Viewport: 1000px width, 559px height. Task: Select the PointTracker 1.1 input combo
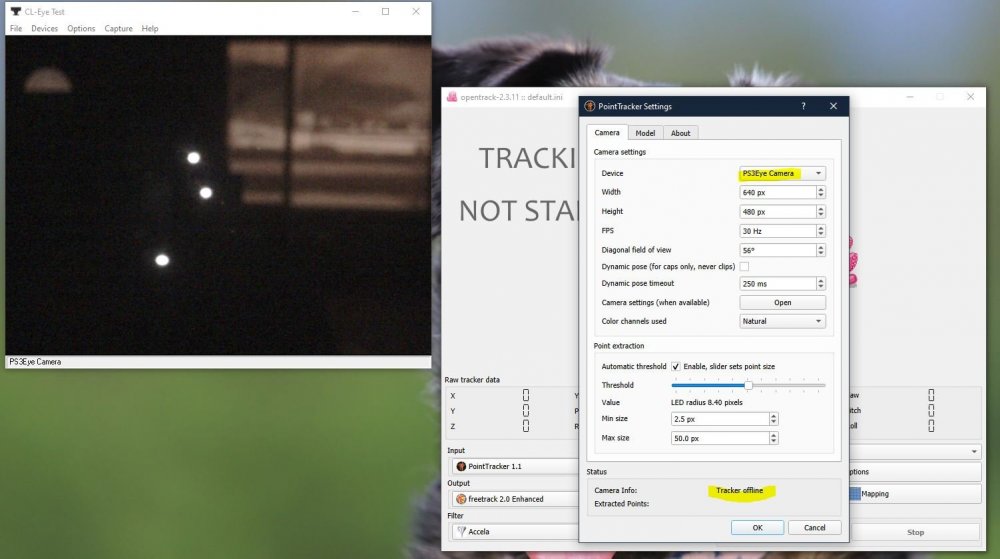click(514, 467)
